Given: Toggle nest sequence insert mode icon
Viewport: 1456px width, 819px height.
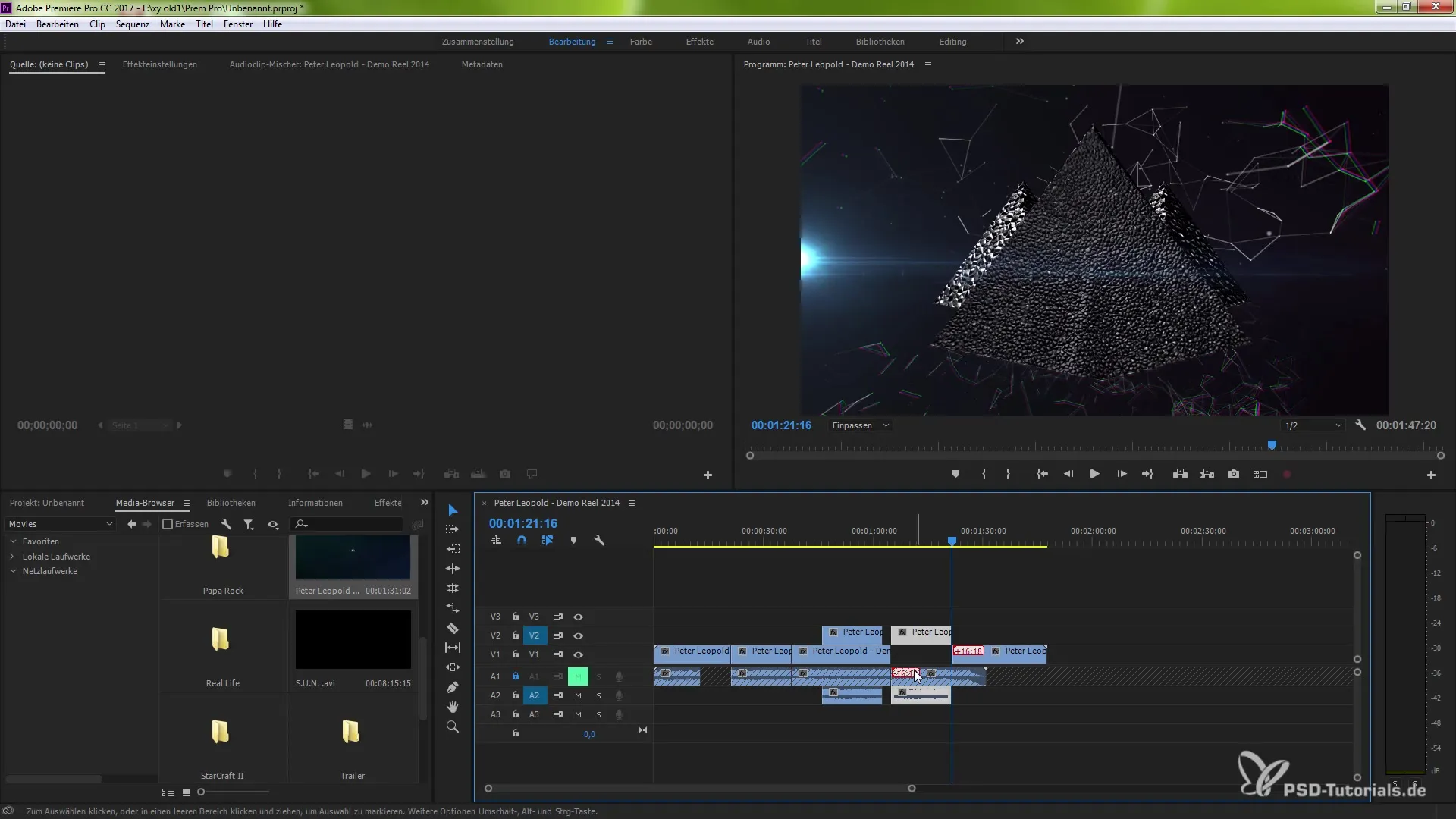Looking at the screenshot, I should coord(496,541).
